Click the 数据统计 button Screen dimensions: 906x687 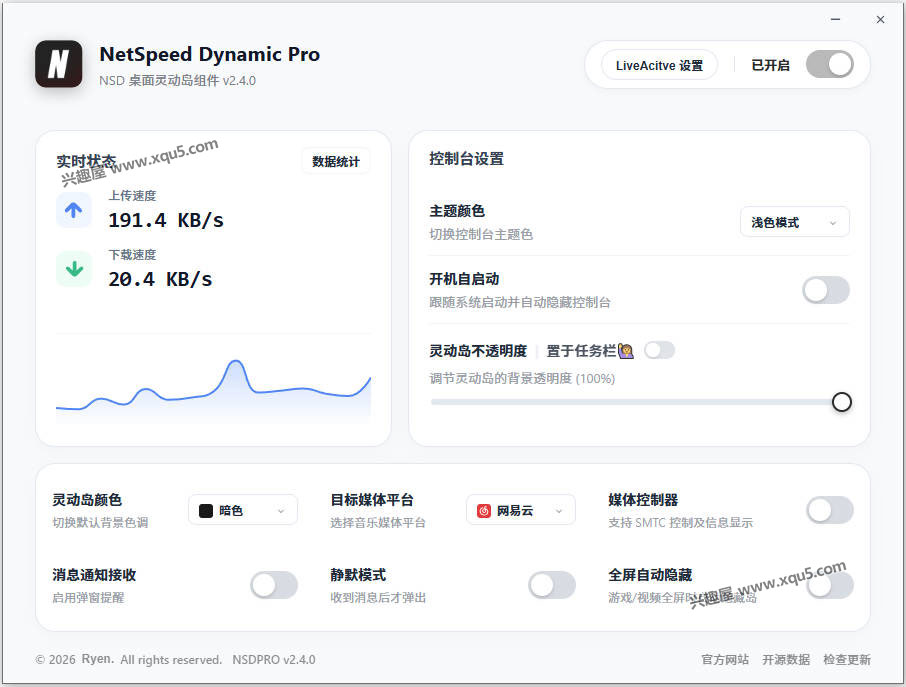point(336,161)
